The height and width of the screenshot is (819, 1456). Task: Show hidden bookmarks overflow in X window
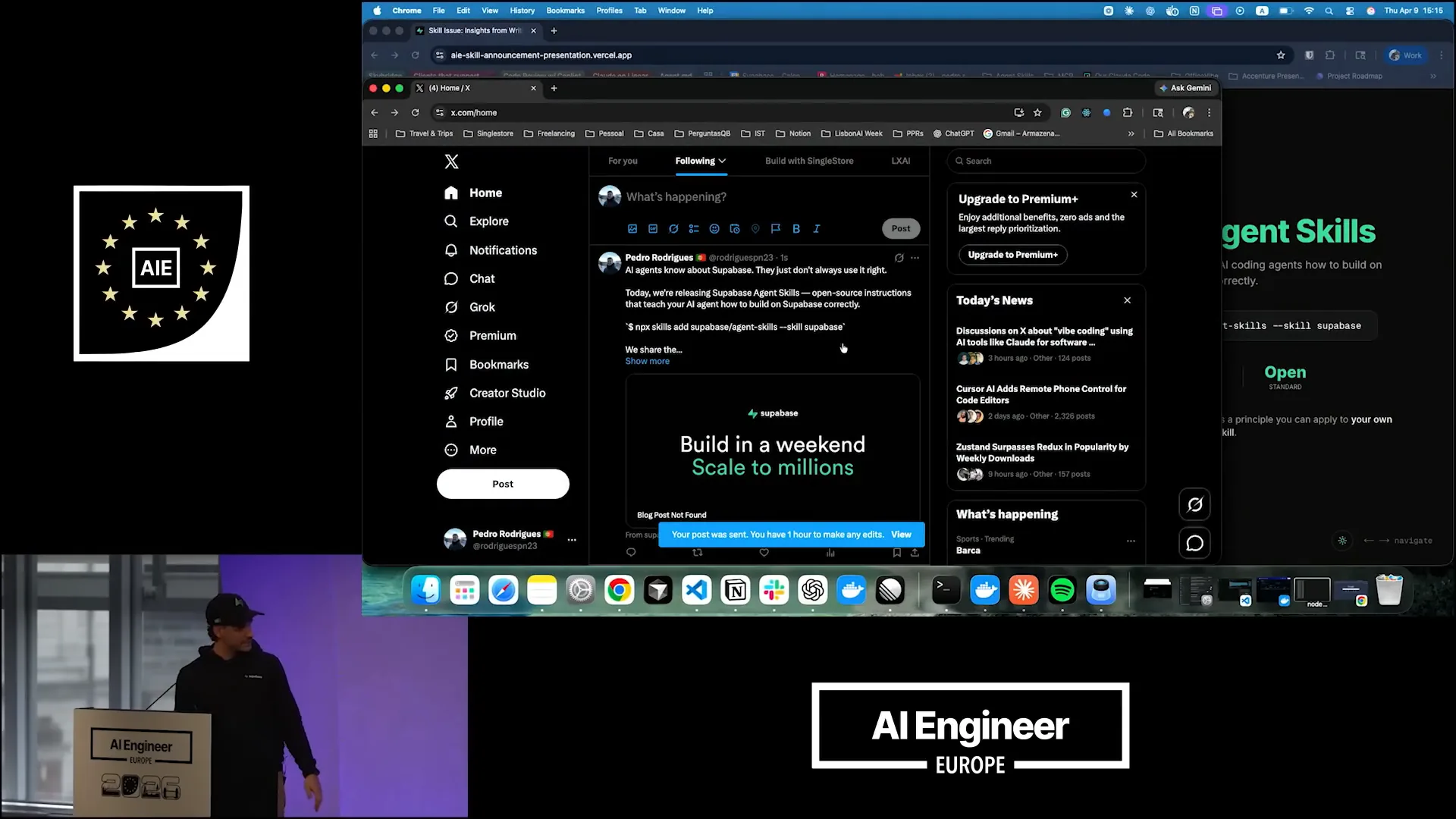click(x=1131, y=133)
